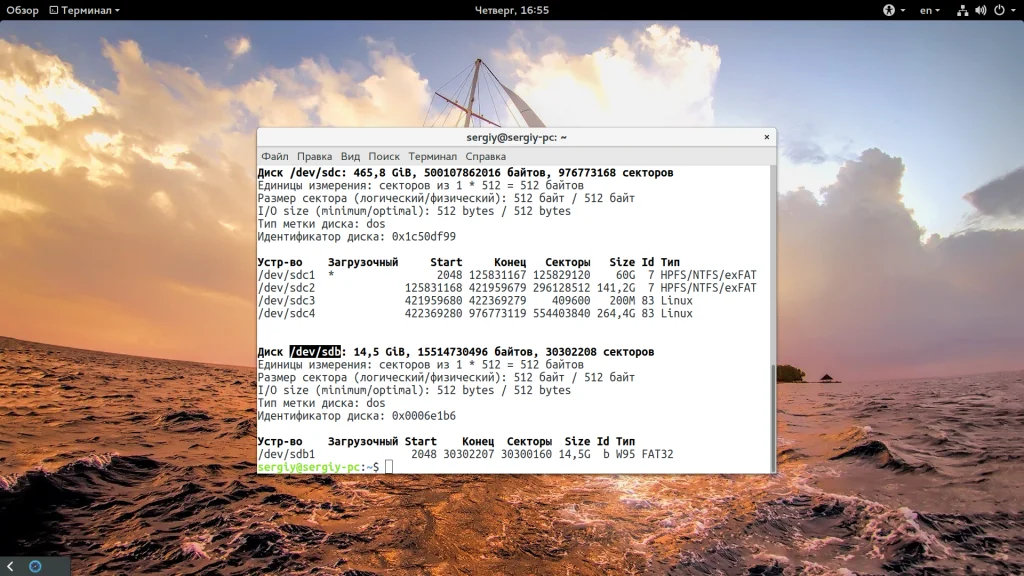This screenshot has height=576, width=1024.
Task: Click the terminal prompt cursor
Action: (x=389, y=467)
